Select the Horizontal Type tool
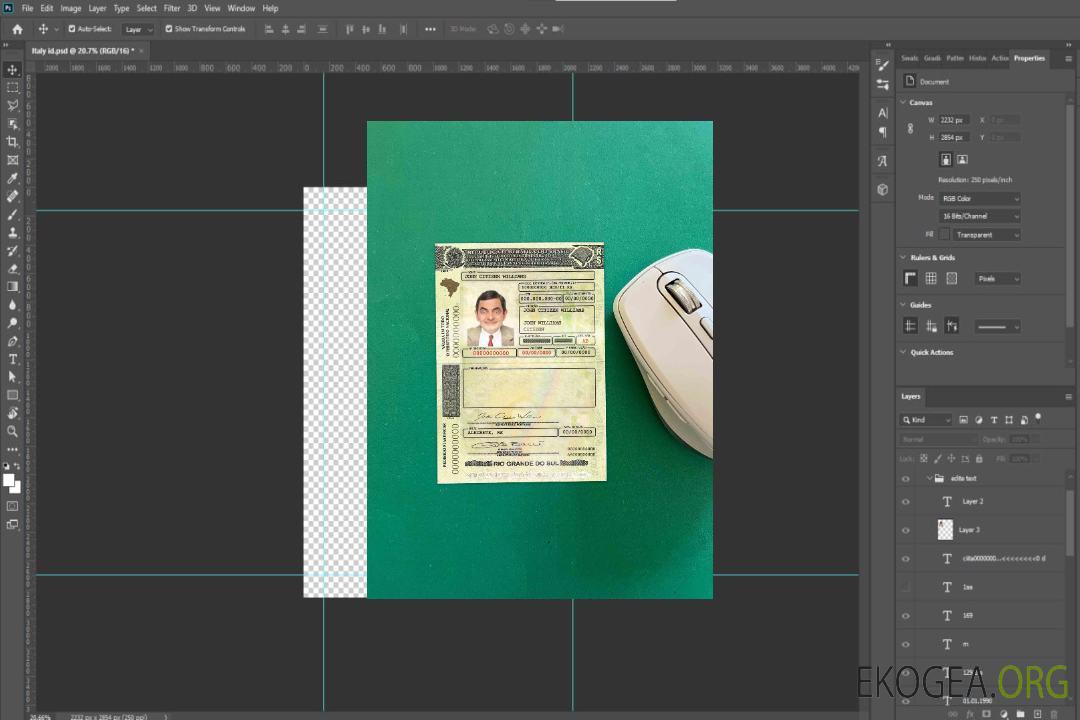The width and height of the screenshot is (1080, 720). point(12,359)
